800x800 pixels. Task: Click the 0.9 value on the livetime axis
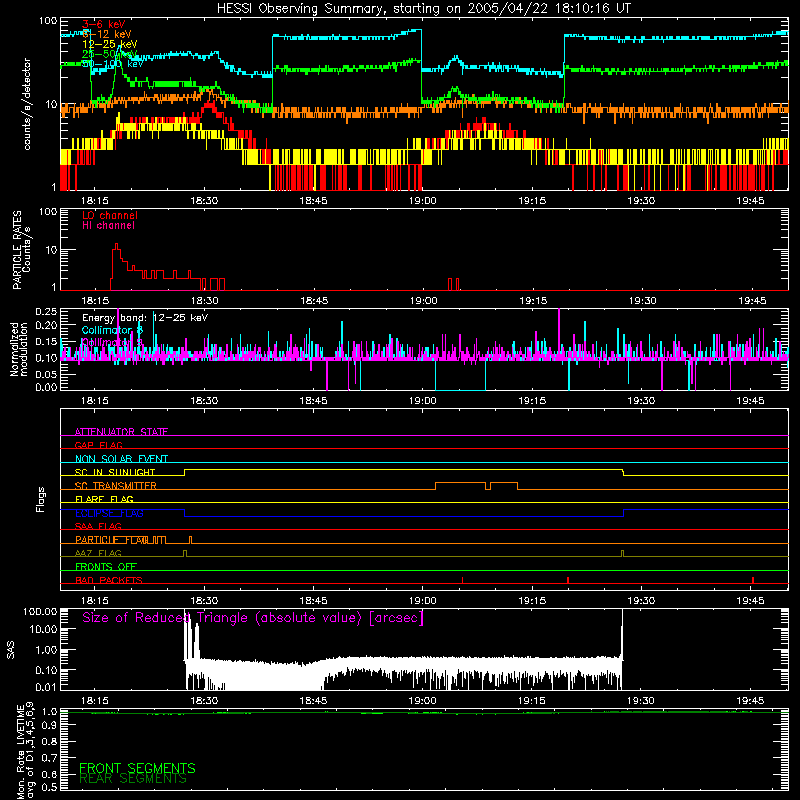tap(49, 726)
